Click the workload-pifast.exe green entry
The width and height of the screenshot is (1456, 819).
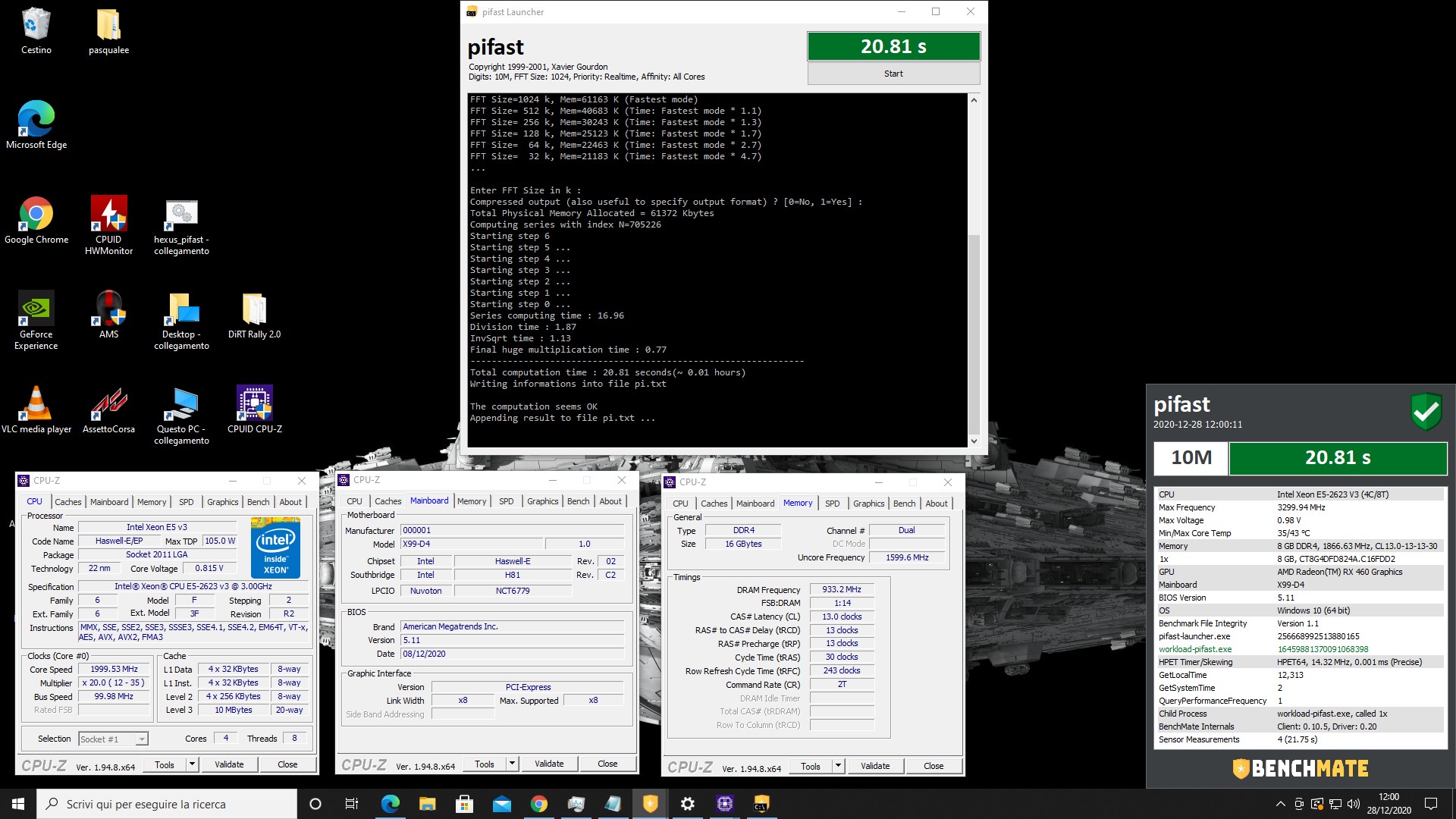(1195, 649)
